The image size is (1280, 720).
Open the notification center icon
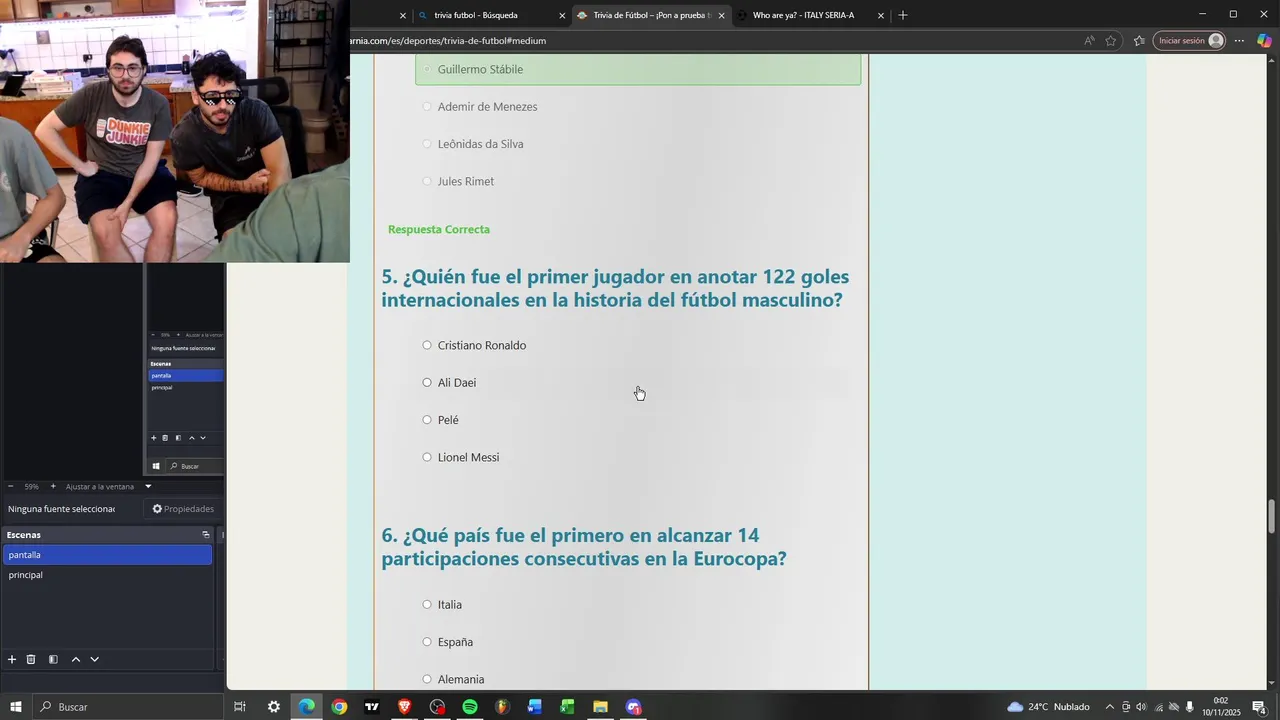pos(1259,707)
